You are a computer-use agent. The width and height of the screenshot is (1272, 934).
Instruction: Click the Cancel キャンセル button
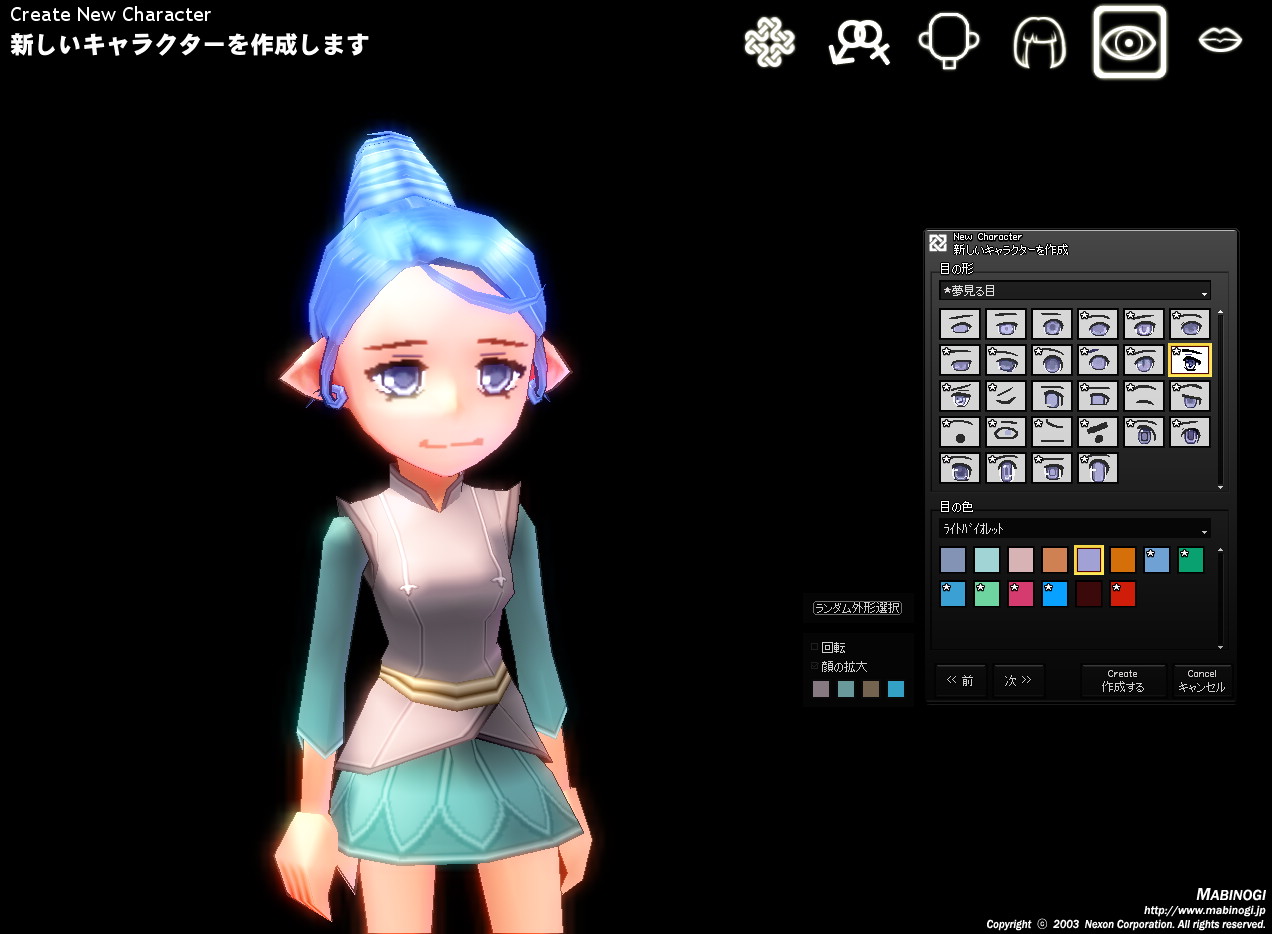(x=1201, y=681)
